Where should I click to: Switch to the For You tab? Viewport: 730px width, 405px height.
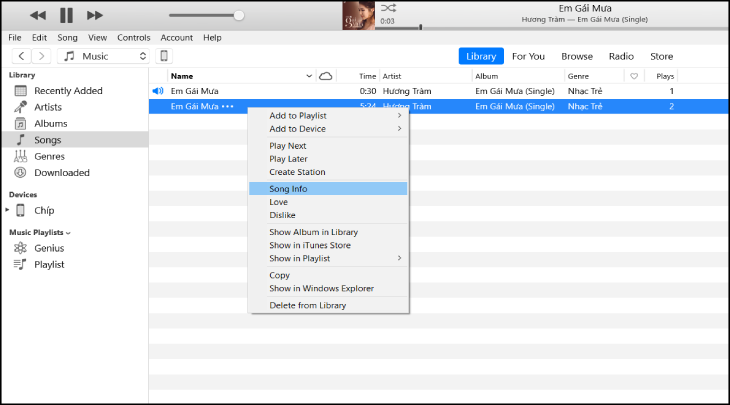528,56
